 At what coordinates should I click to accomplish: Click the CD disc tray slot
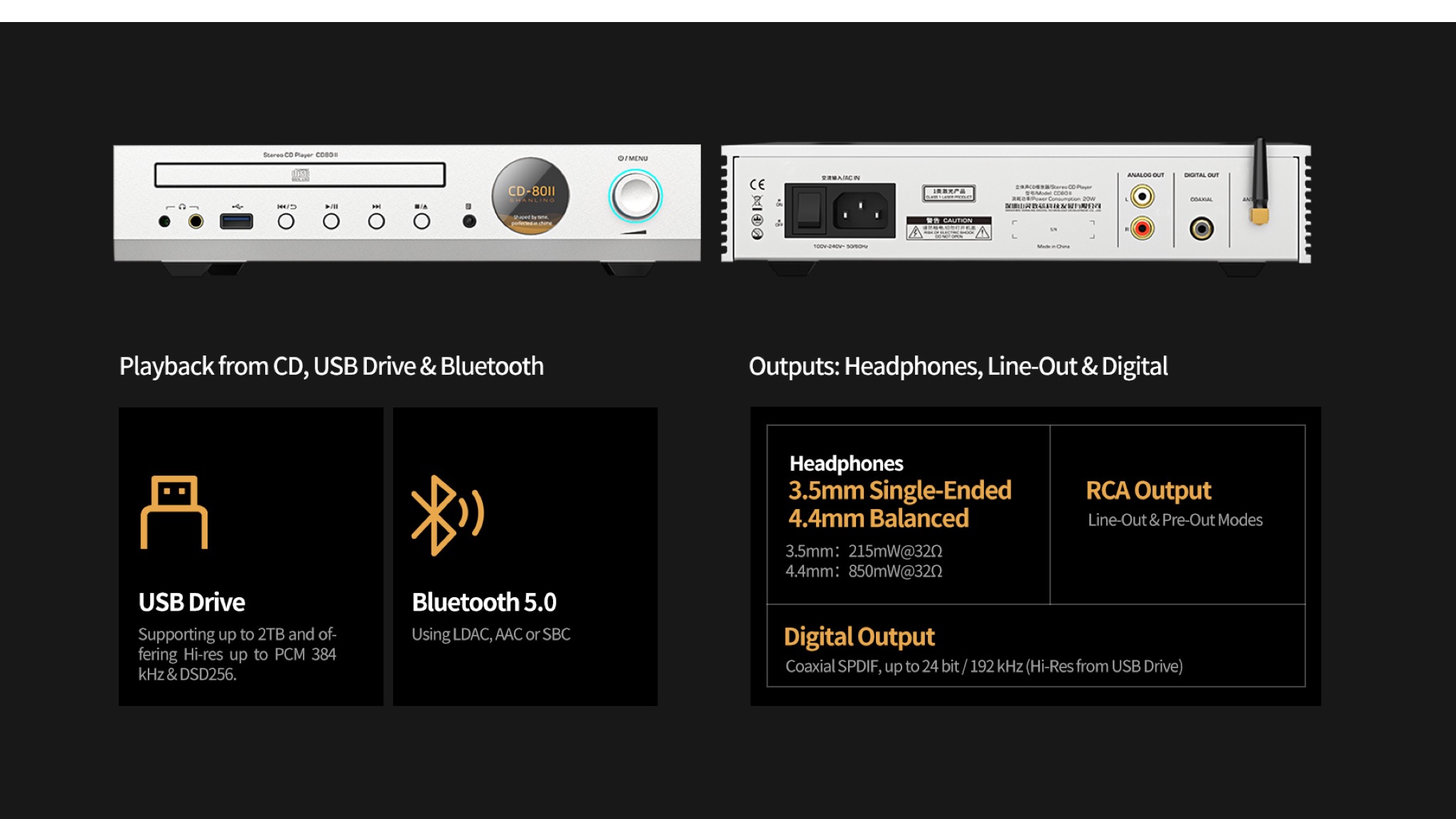(300, 174)
